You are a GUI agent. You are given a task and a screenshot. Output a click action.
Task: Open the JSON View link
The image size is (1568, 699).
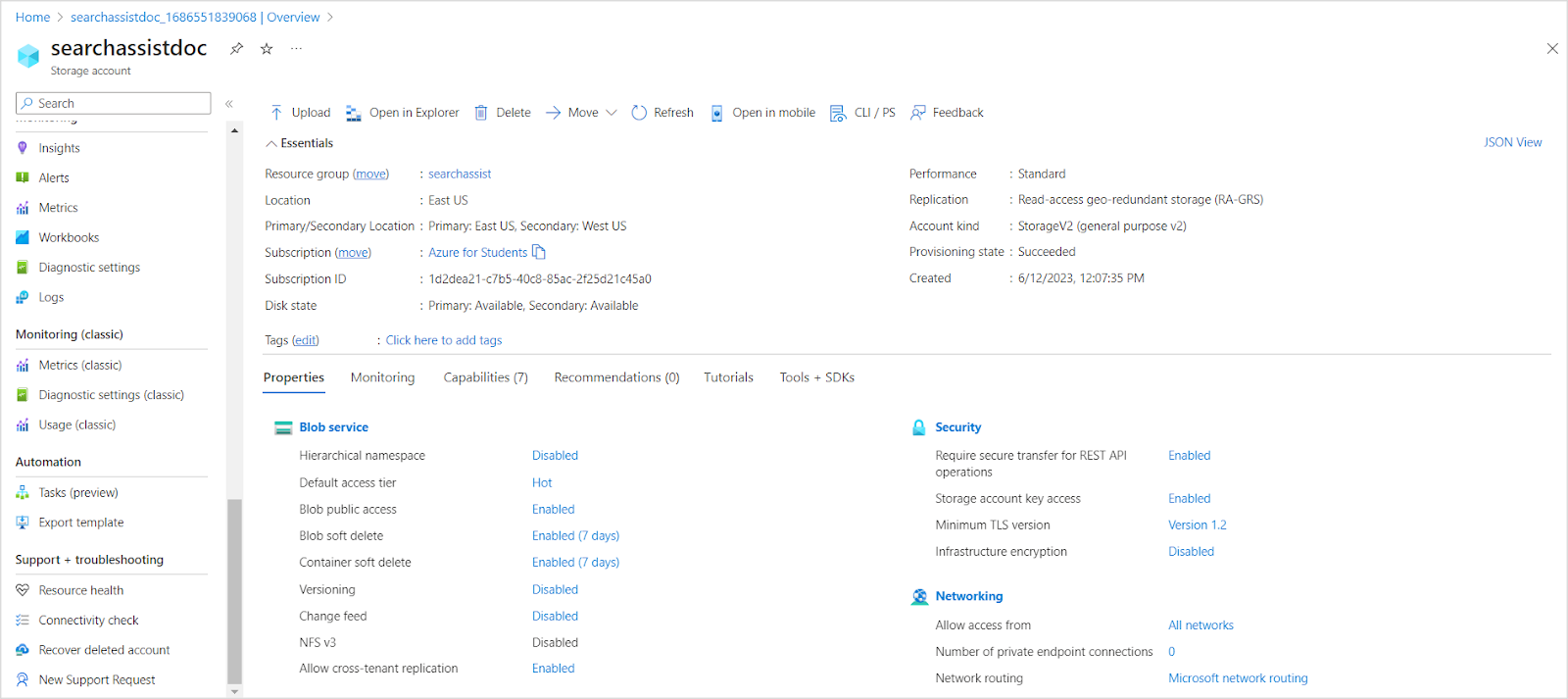[1512, 142]
